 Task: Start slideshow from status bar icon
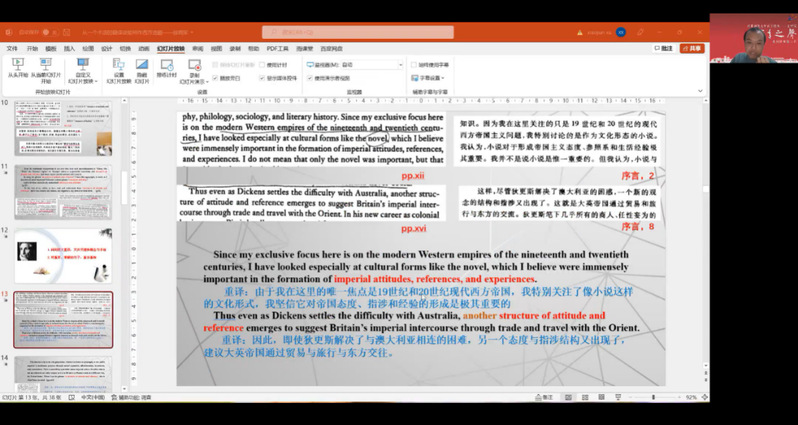click(x=618, y=397)
